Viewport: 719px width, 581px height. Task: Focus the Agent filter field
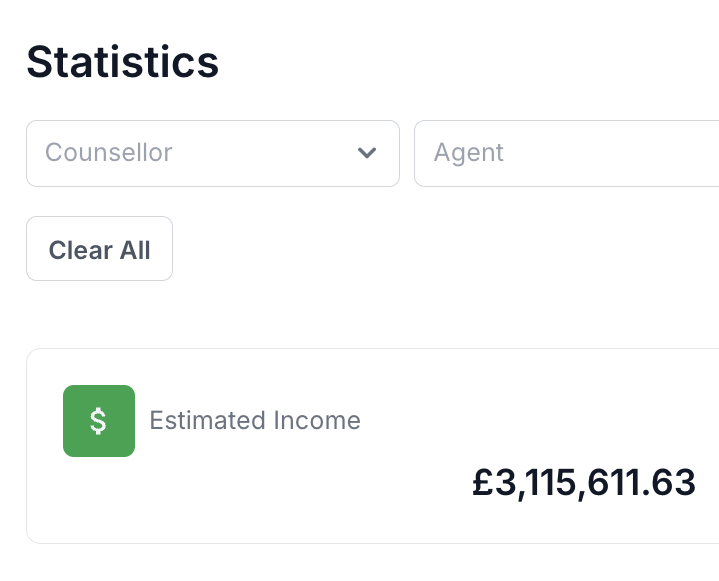(x=567, y=154)
